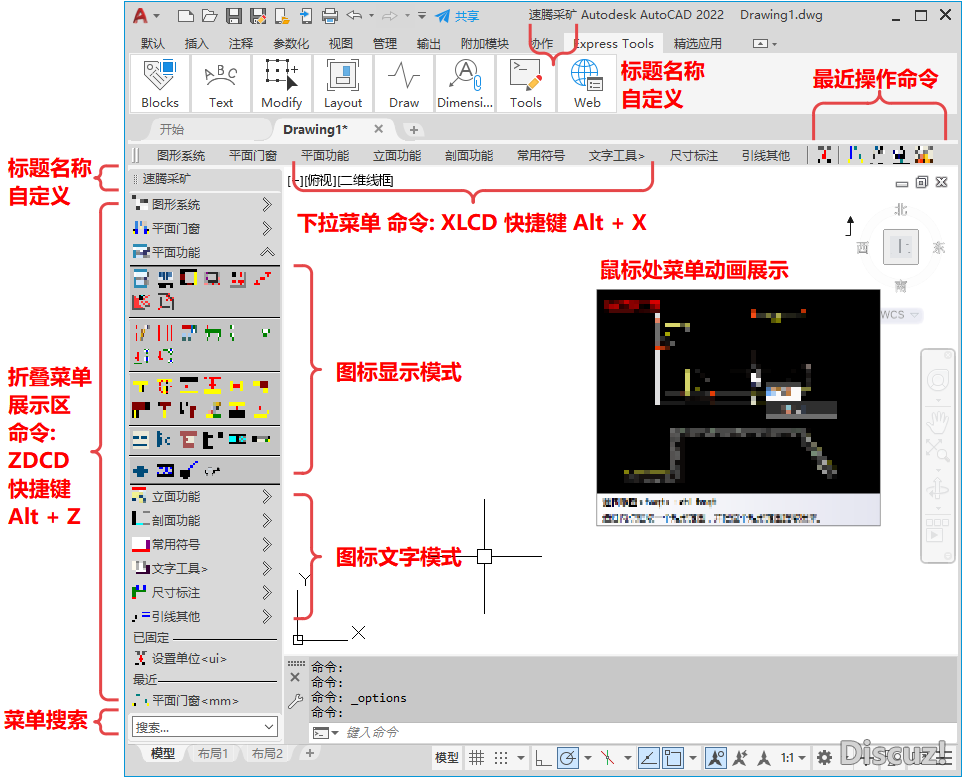Click the zoom extents navigation icon
The width and height of the screenshot is (963, 777).
pyautogui.click(x=937, y=450)
